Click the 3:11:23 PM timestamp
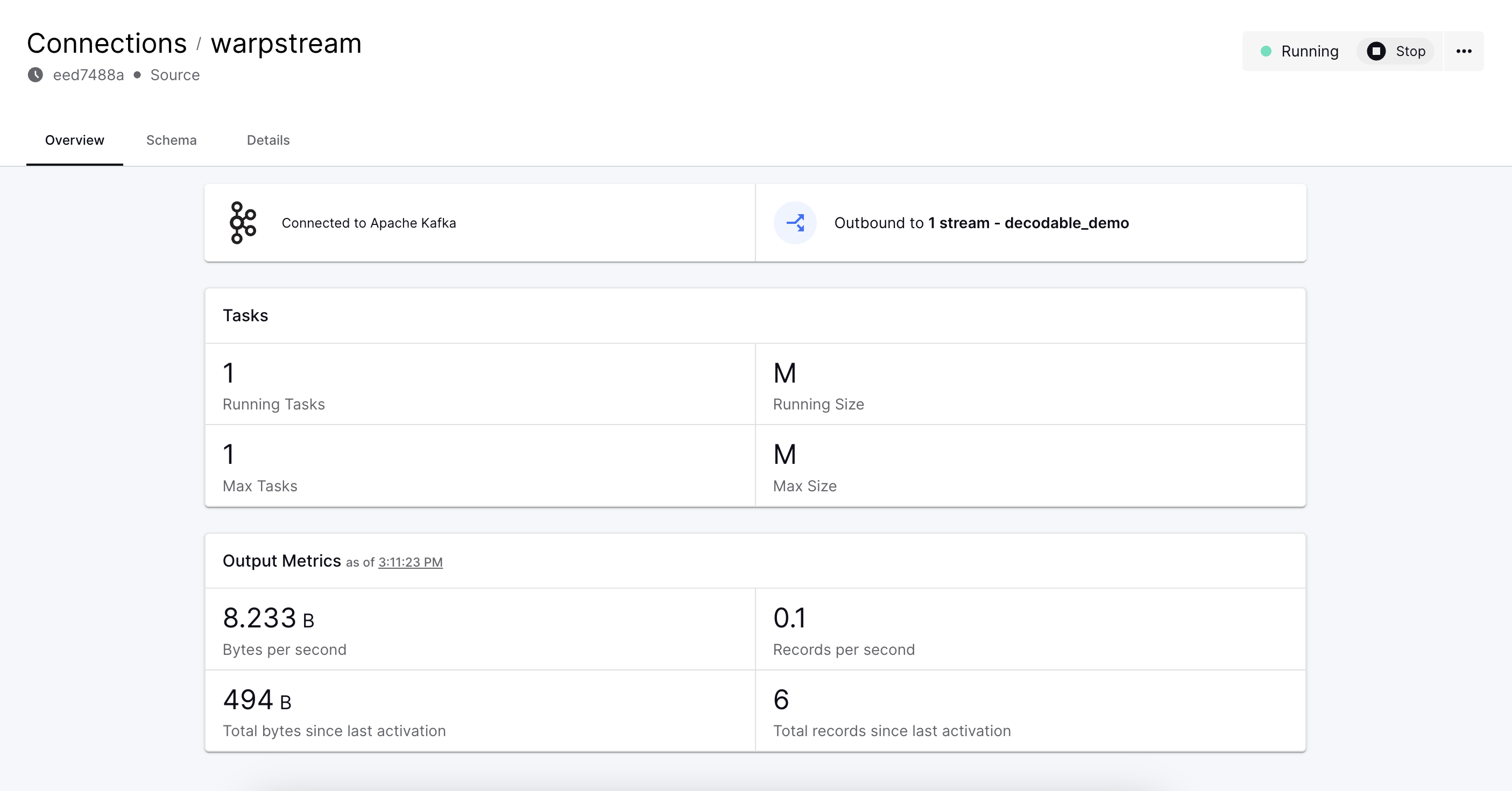The image size is (1512, 791). coord(410,562)
